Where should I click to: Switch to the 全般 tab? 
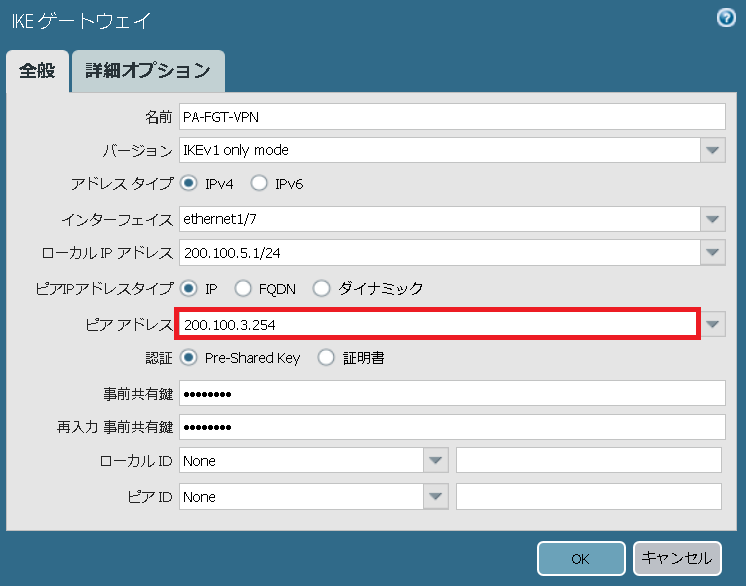pyautogui.click(x=38, y=71)
